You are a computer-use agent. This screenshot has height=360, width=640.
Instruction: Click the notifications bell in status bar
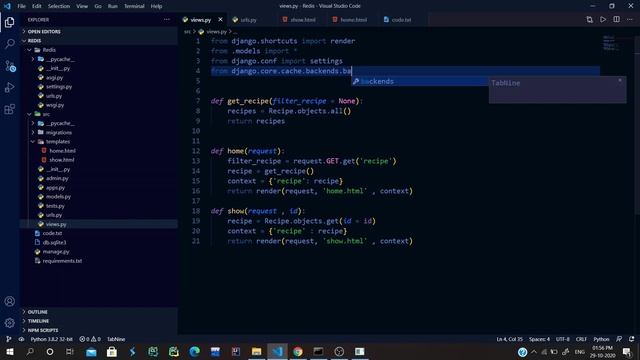tap(632, 339)
